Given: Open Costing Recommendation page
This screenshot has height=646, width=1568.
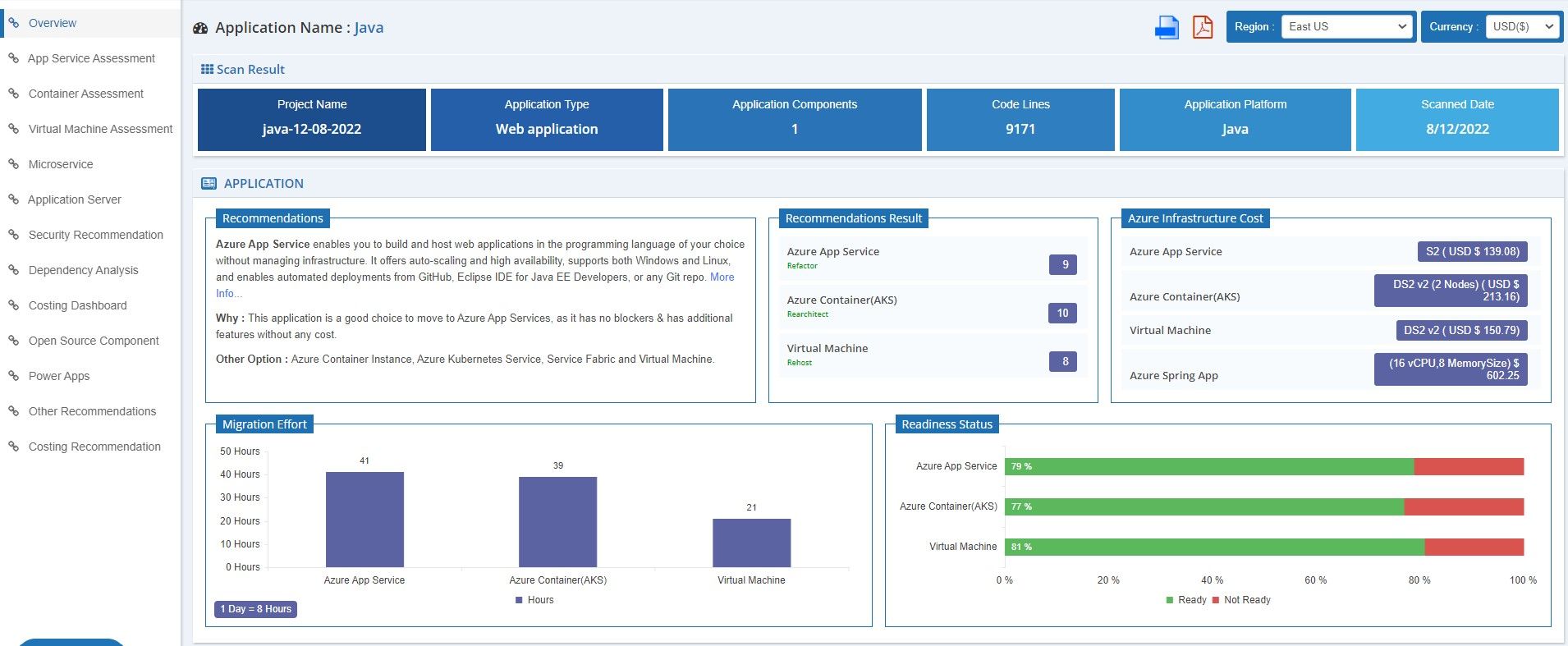Looking at the screenshot, I should pyautogui.click(x=94, y=447).
